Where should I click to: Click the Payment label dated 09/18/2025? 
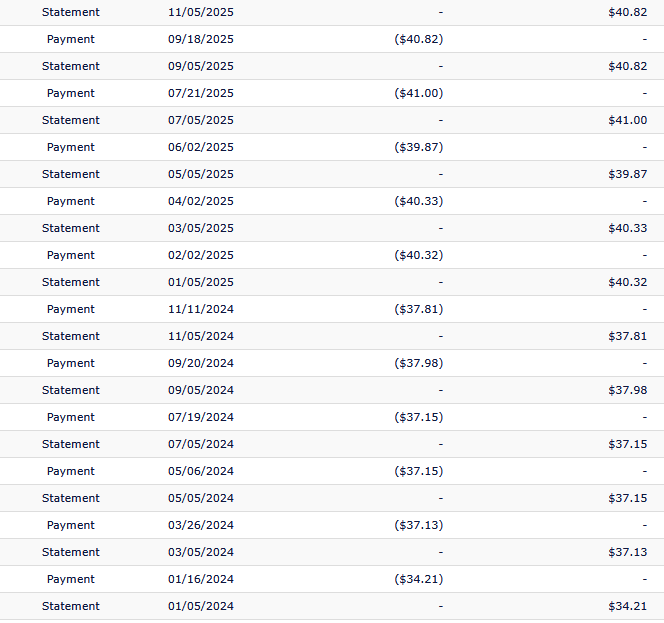[x=71, y=39]
